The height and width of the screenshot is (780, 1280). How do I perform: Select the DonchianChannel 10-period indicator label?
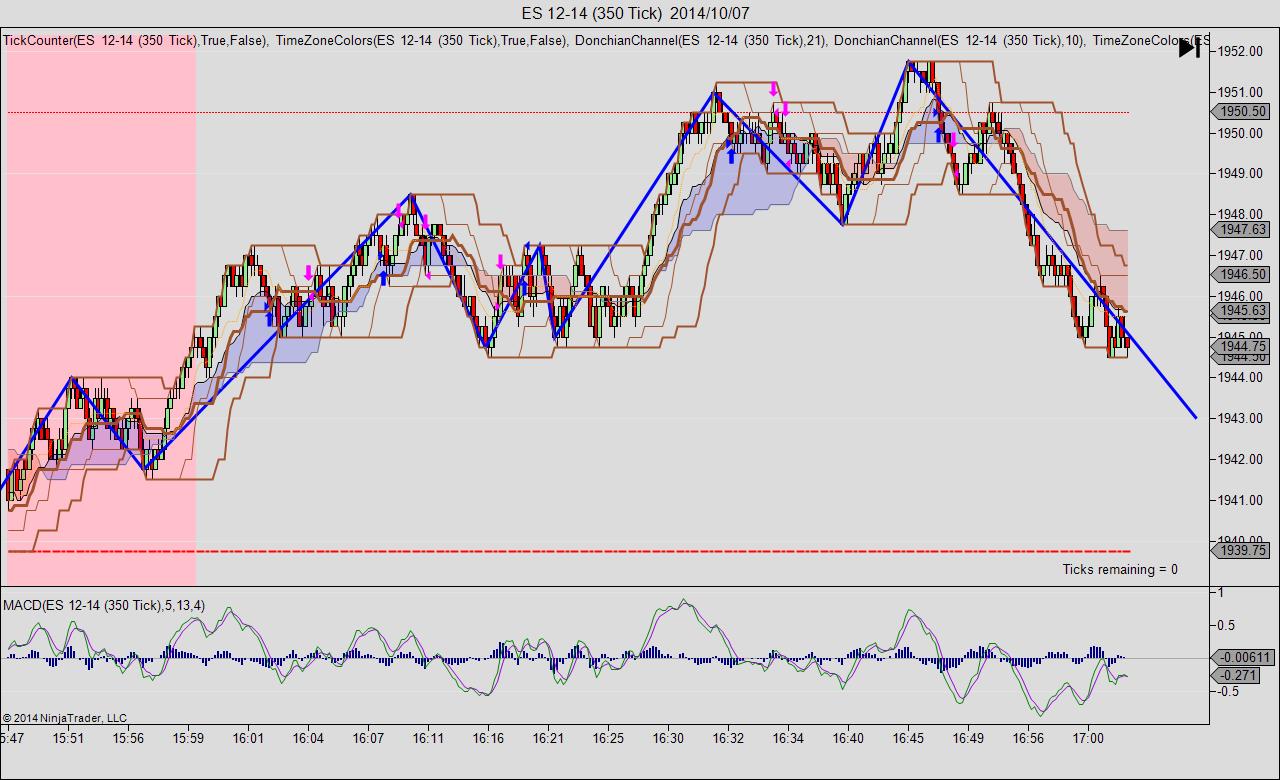[959, 41]
